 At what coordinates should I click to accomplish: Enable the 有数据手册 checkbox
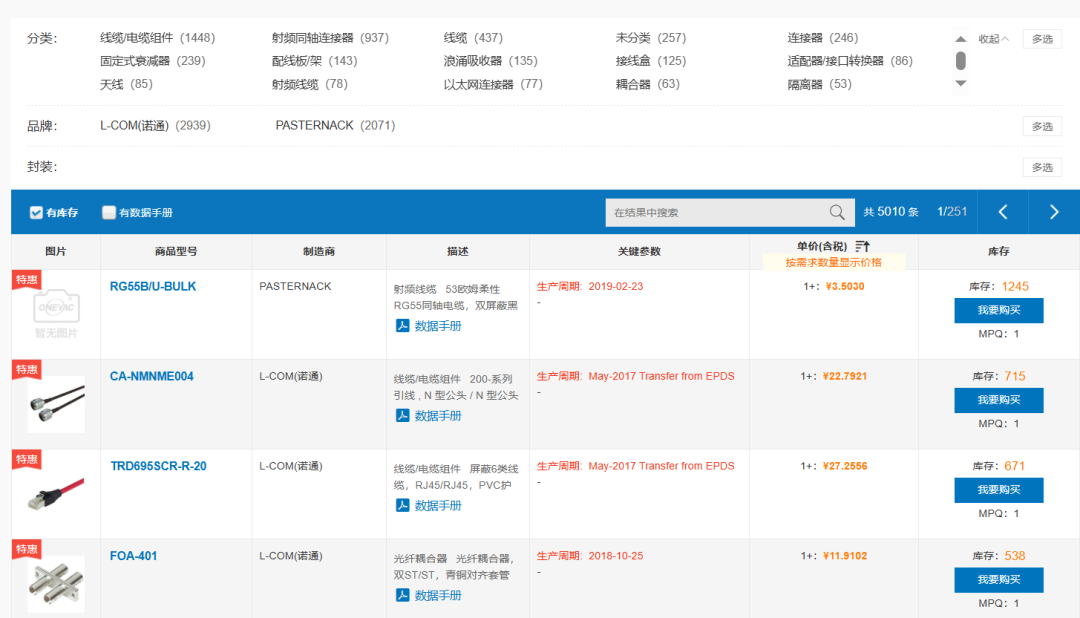(x=108, y=212)
